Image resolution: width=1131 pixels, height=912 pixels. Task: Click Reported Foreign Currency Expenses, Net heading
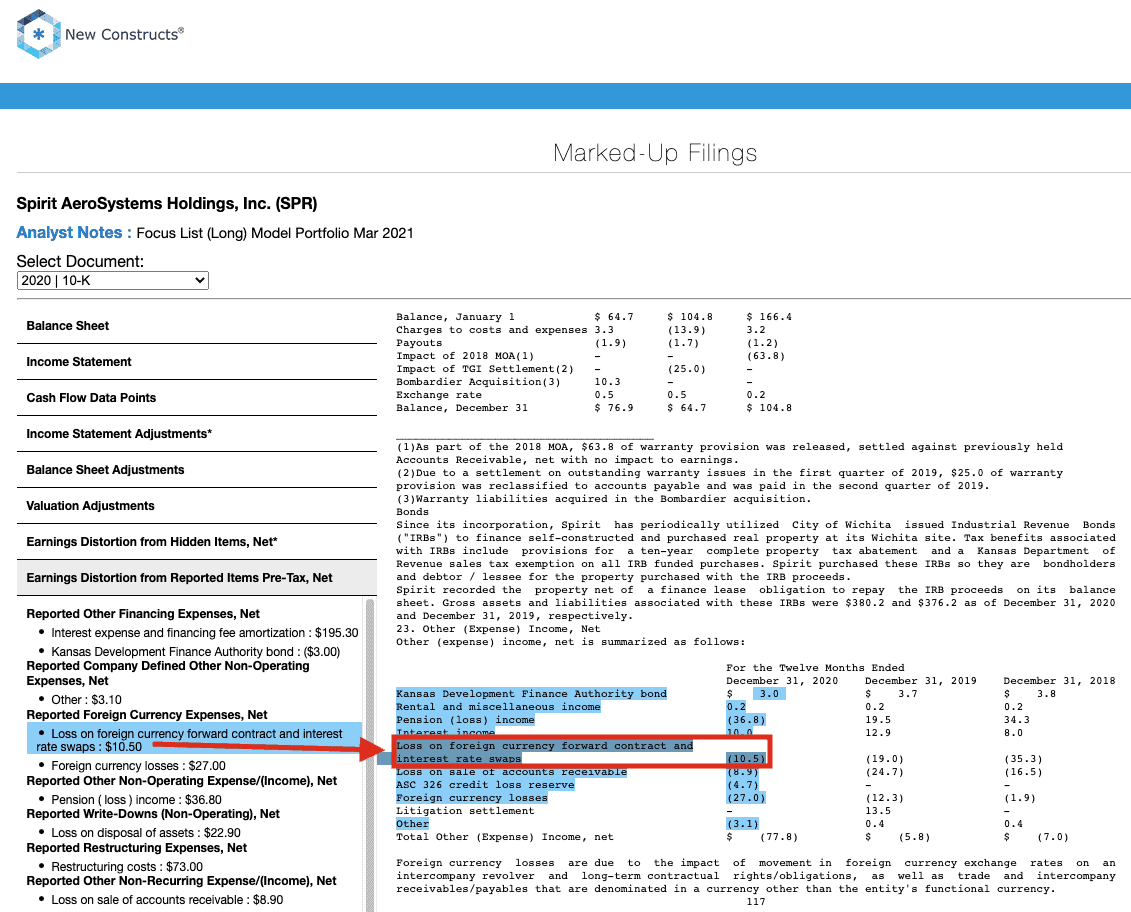[x=147, y=715]
